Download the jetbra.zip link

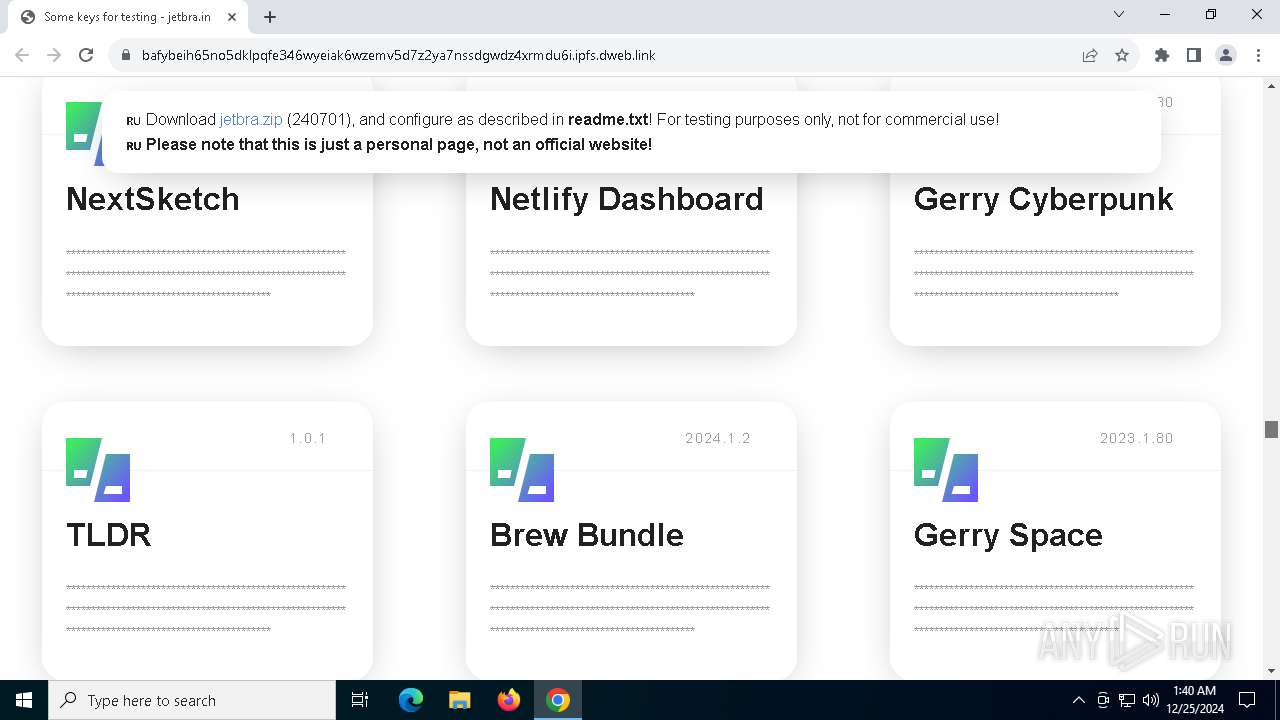tap(251, 119)
